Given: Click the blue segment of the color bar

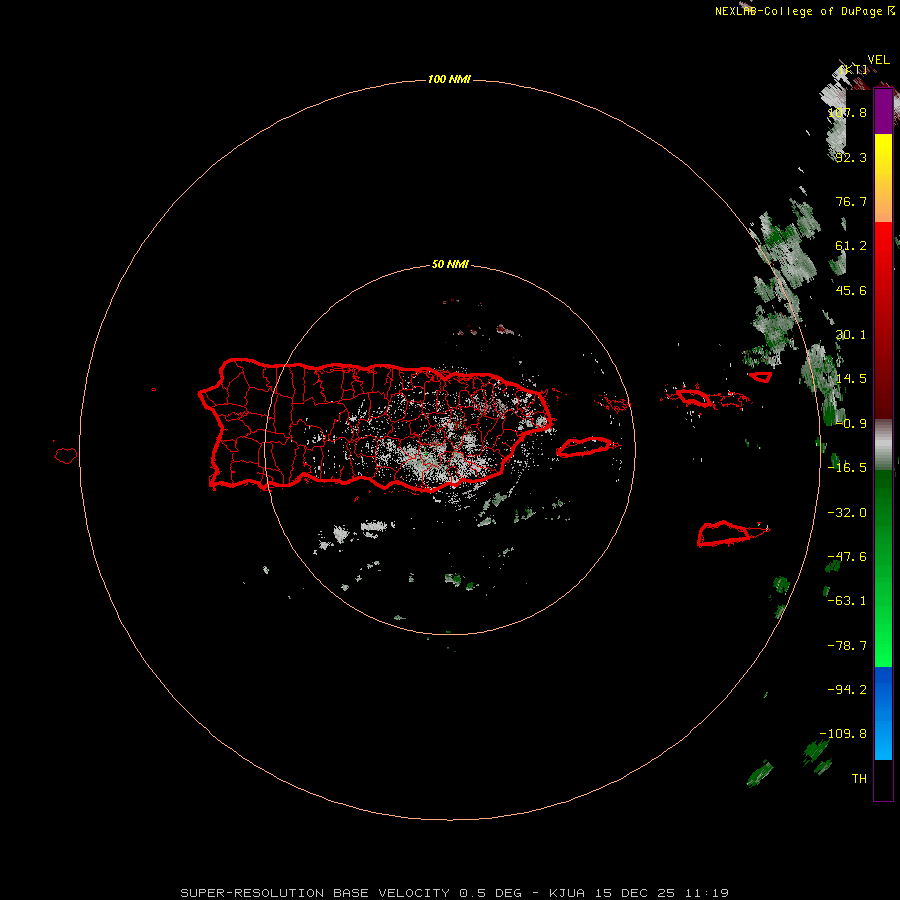Looking at the screenshot, I should (883, 713).
